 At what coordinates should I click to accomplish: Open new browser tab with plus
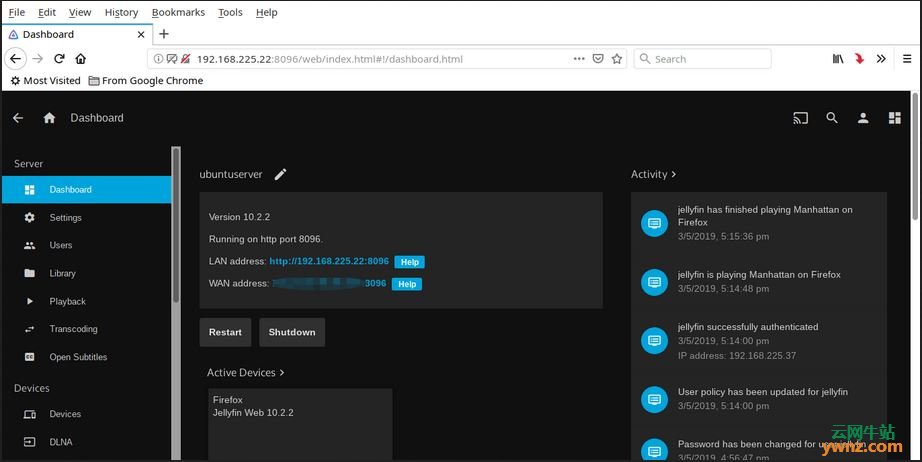[164, 34]
